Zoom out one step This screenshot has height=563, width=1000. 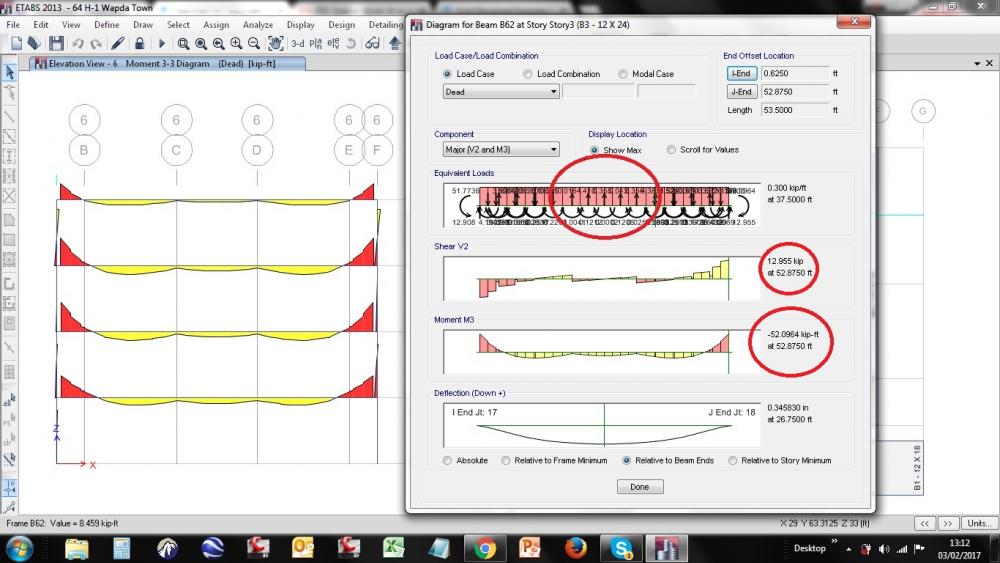coord(254,43)
